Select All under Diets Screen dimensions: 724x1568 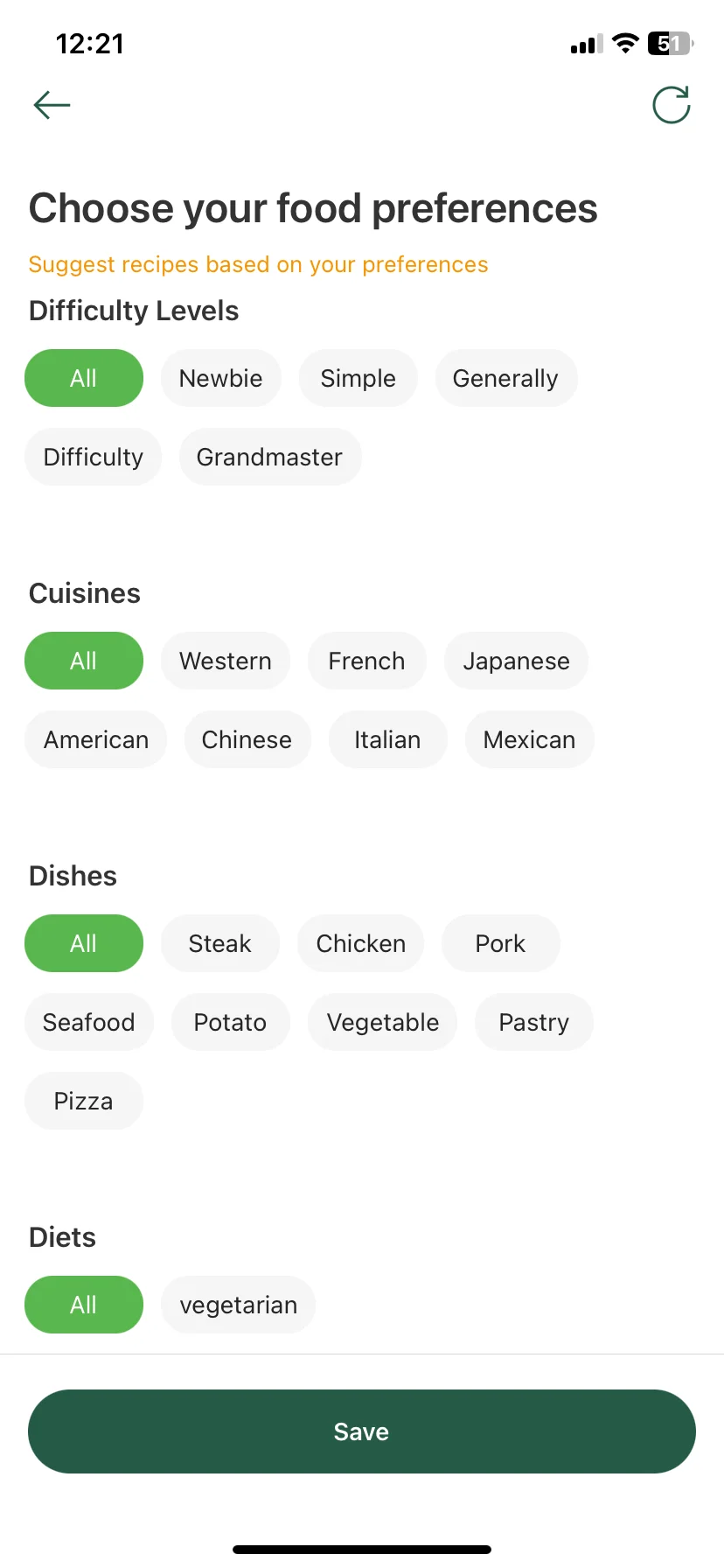click(x=83, y=1305)
